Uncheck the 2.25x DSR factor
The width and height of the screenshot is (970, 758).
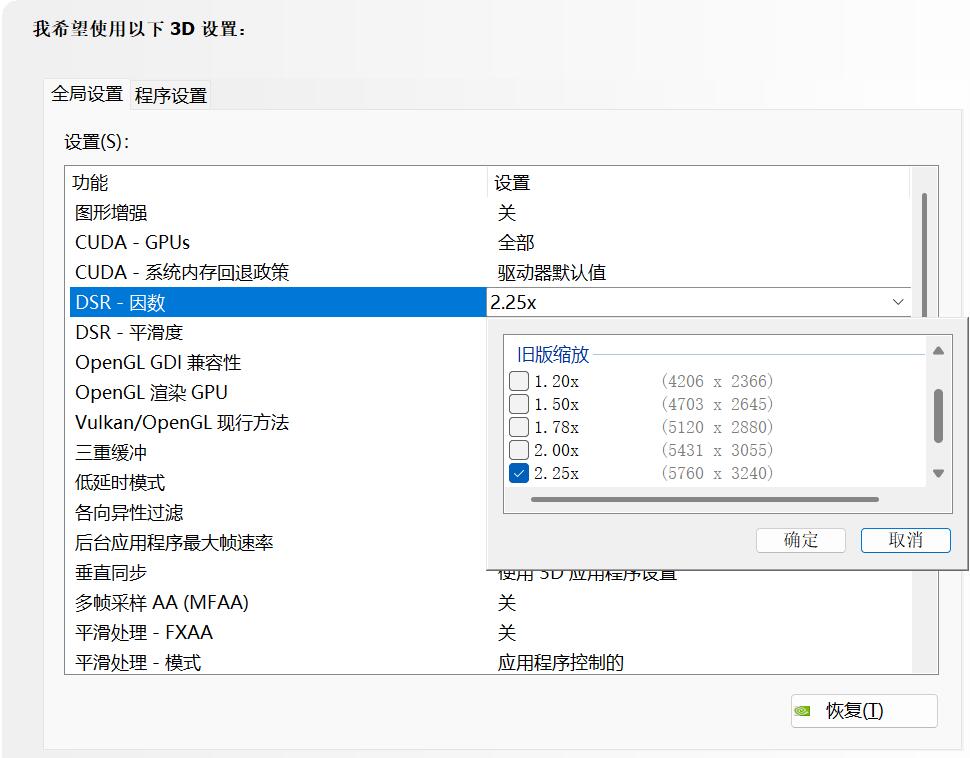click(518, 473)
